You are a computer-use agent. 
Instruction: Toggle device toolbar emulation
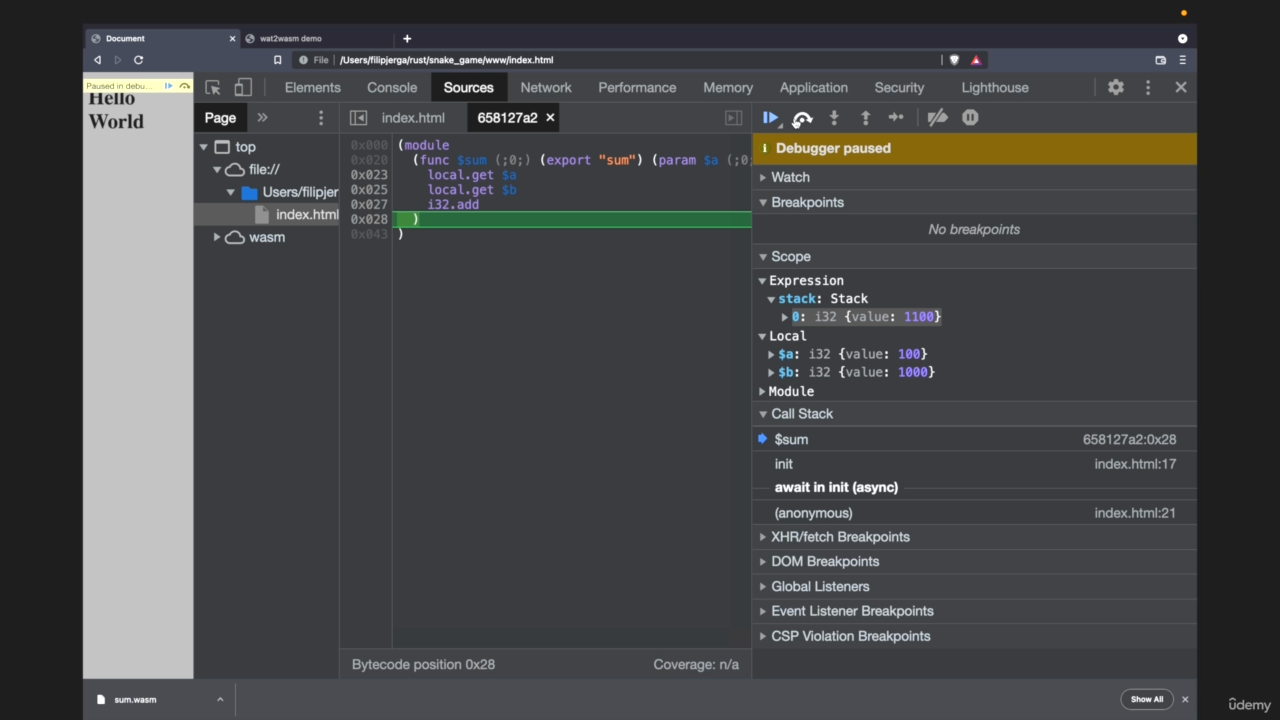243,88
